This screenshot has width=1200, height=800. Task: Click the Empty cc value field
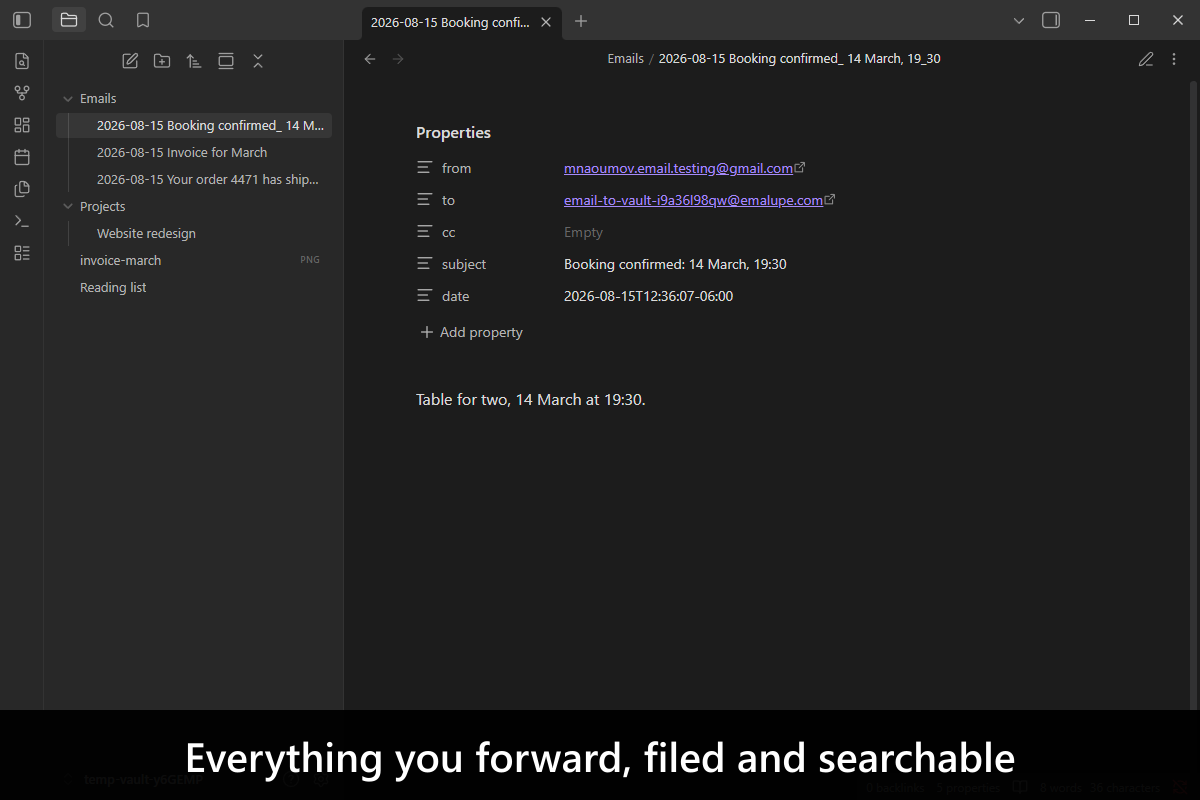coord(583,233)
